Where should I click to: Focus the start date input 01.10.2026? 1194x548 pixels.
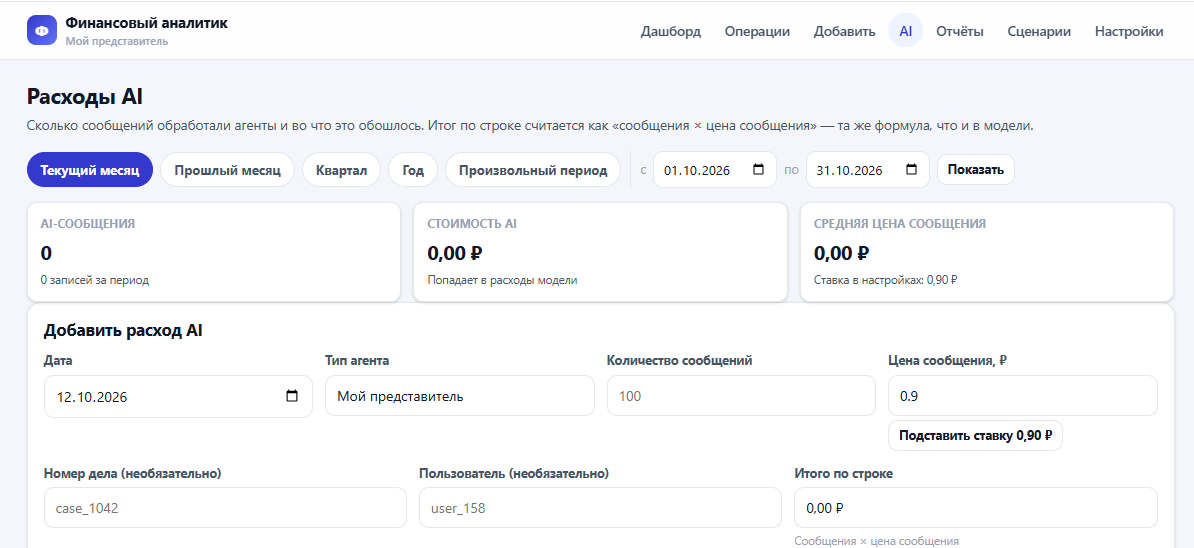(x=715, y=170)
